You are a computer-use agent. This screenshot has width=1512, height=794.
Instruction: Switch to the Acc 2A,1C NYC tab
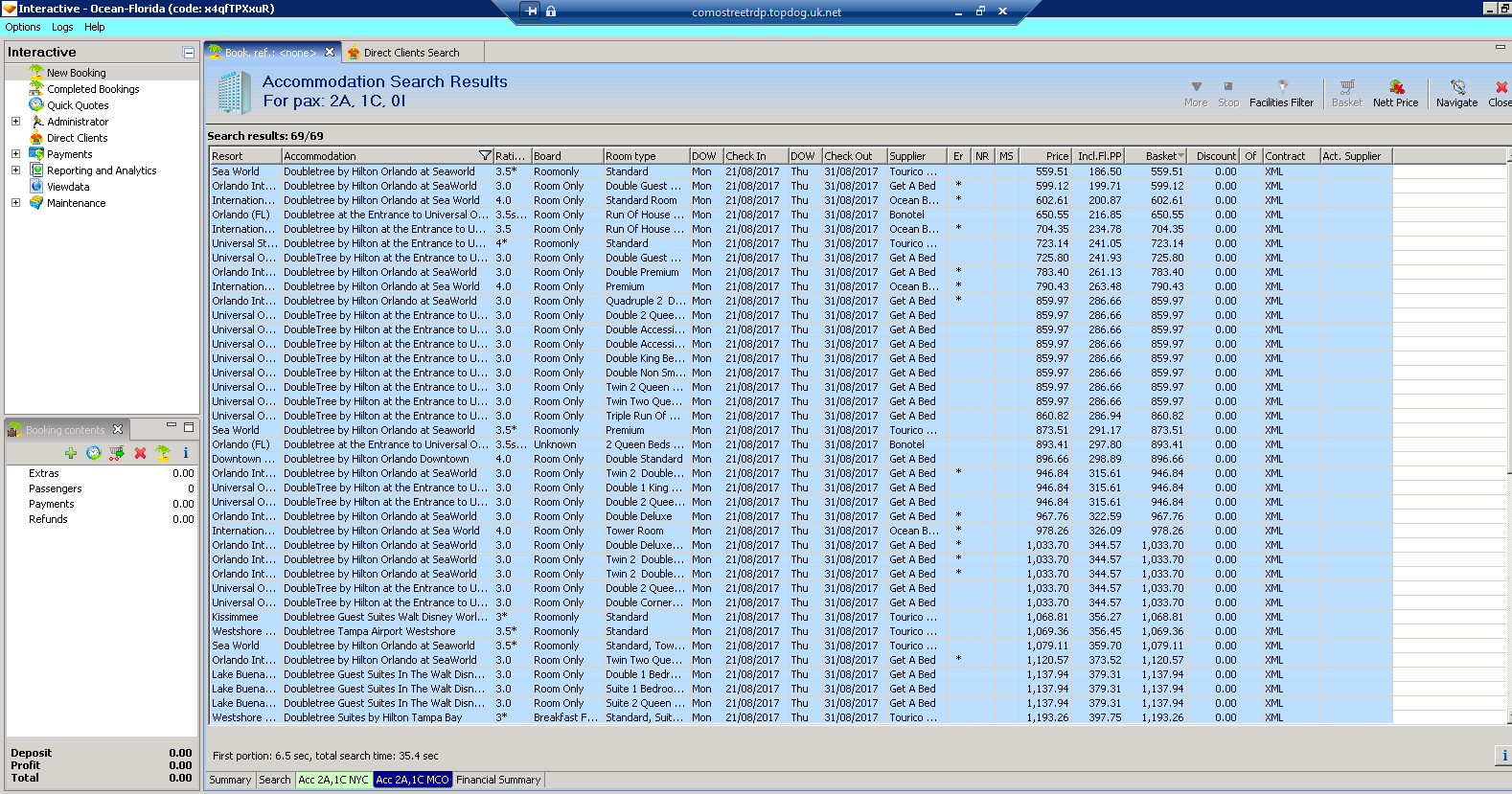pyautogui.click(x=333, y=780)
